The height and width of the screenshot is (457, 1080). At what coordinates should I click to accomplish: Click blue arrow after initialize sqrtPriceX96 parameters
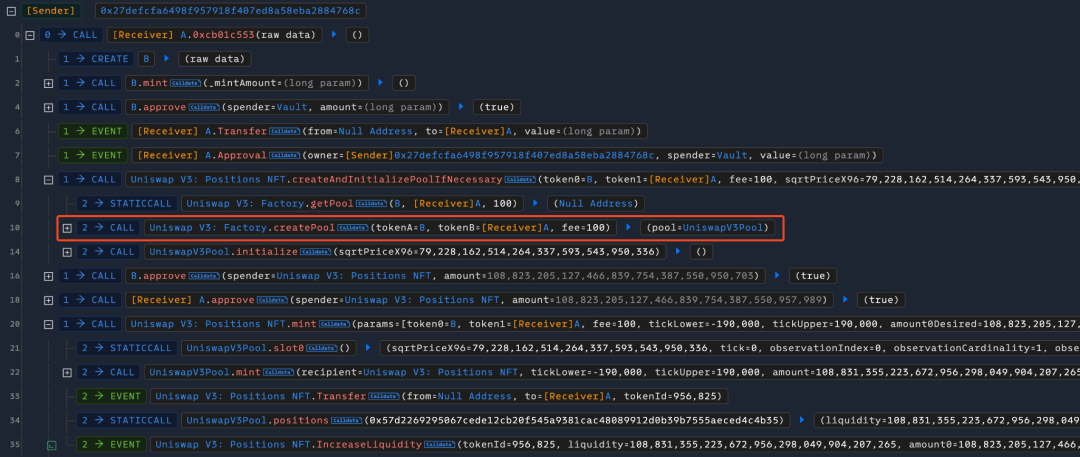(678, 252)
